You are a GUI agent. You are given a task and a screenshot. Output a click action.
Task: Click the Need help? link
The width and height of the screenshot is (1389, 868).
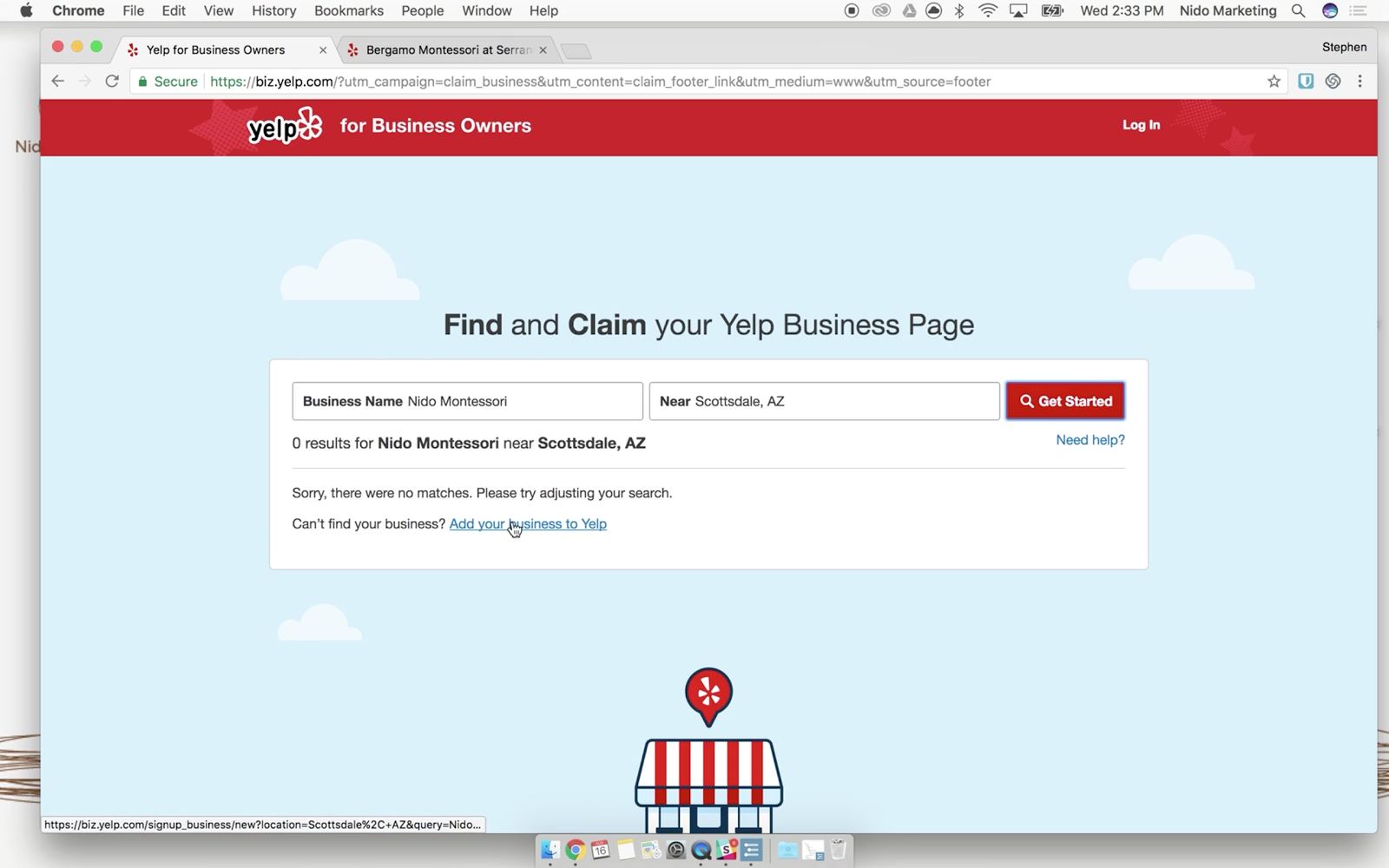click(1089, 440)
